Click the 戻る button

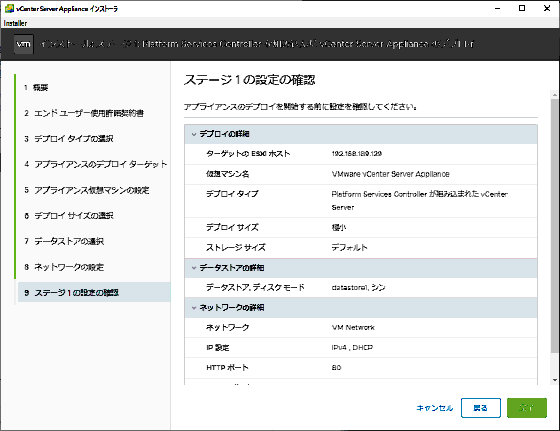click(481, 408)
